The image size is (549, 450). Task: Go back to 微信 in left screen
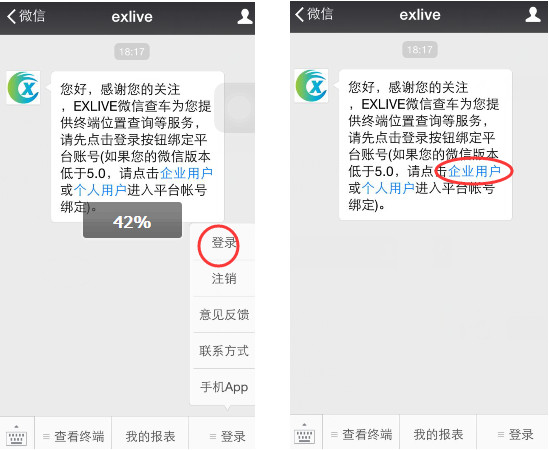coord(26,16)
